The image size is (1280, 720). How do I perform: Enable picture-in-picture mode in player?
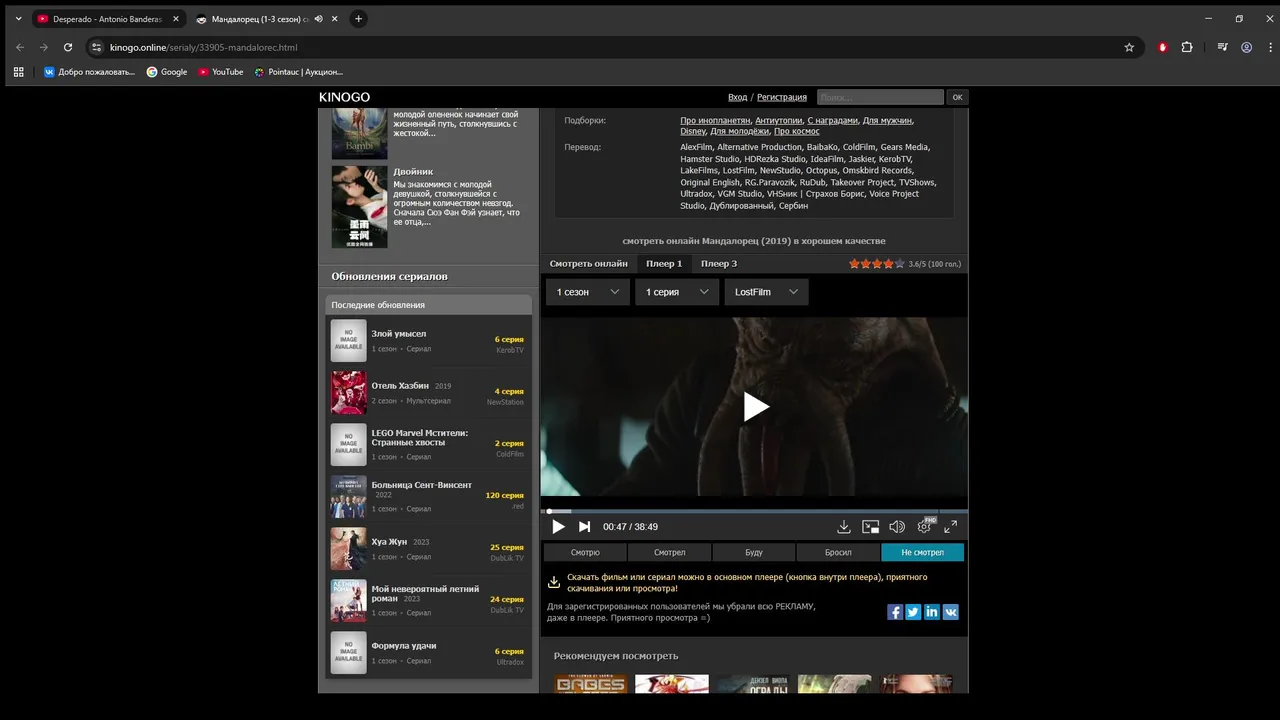(x=871, y=527)
